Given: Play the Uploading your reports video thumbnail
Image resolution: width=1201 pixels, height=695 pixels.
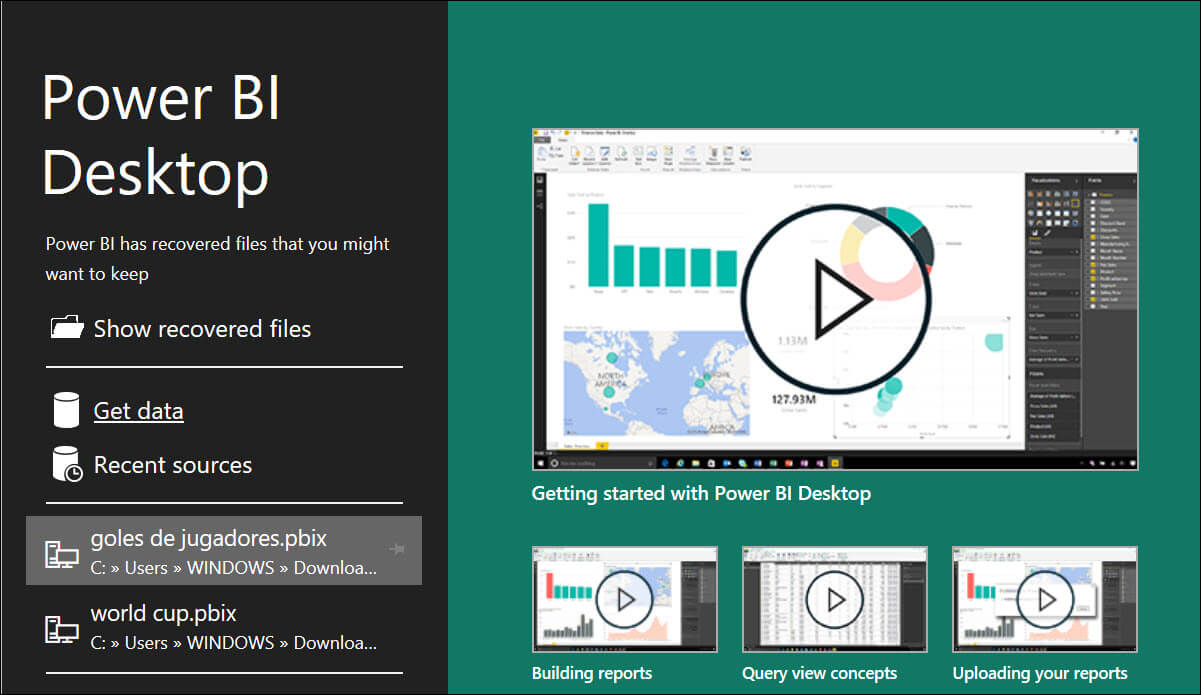Looking at the screenshot, I should pyautogui.click(x=1045, y=600).
